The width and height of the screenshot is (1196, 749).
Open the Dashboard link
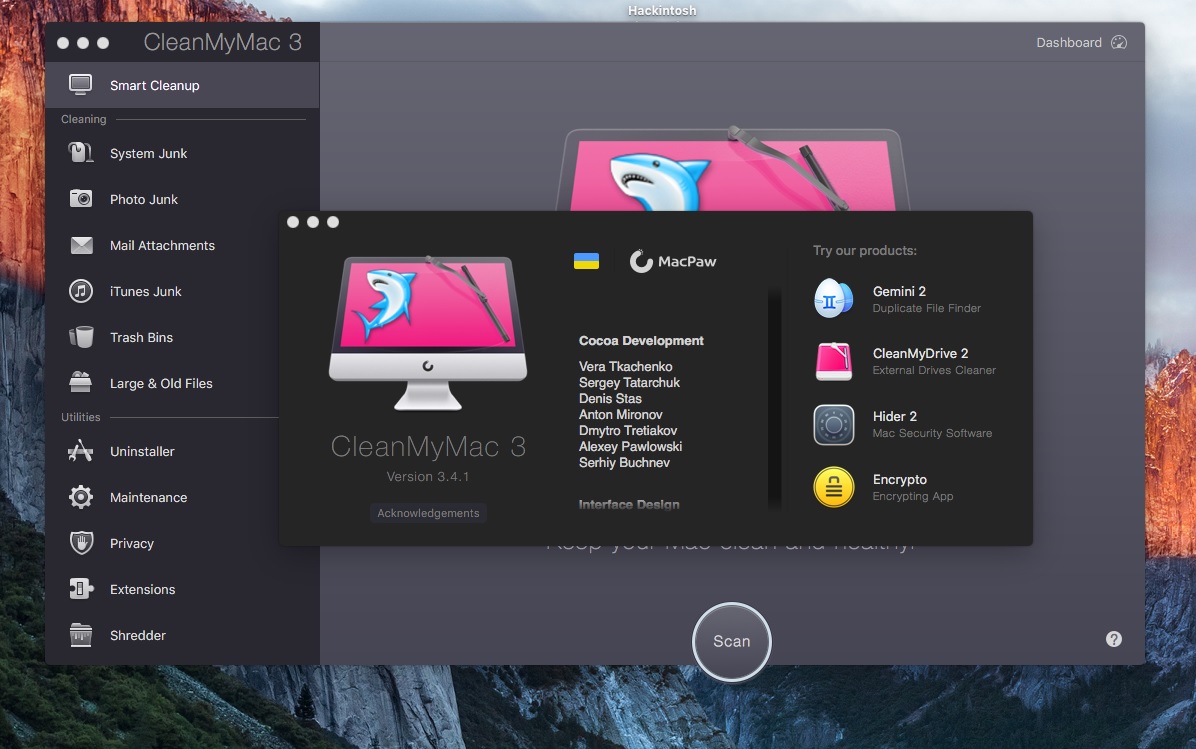tap(1069, 43)
